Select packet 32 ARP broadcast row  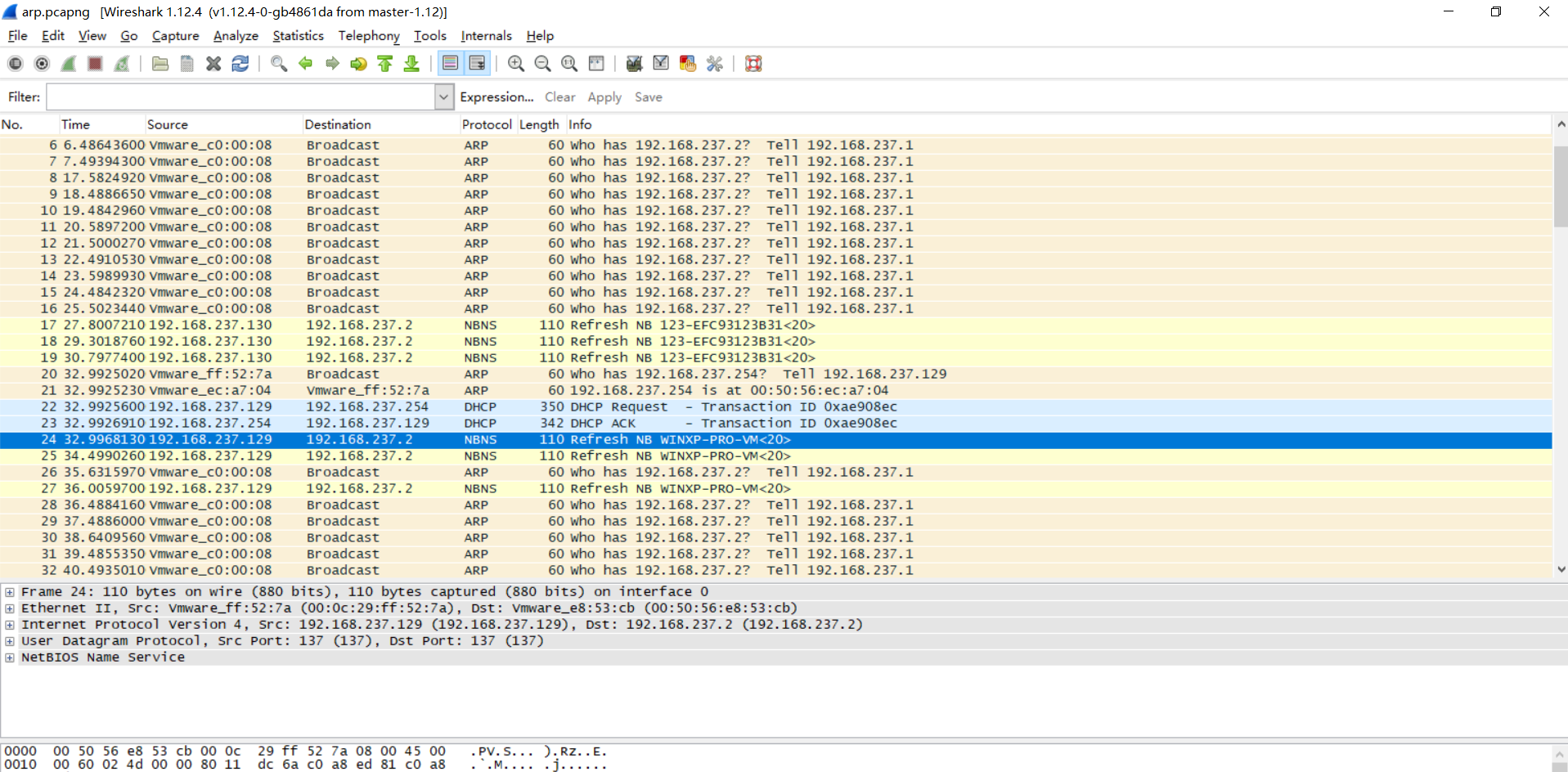tap(775, 571)
